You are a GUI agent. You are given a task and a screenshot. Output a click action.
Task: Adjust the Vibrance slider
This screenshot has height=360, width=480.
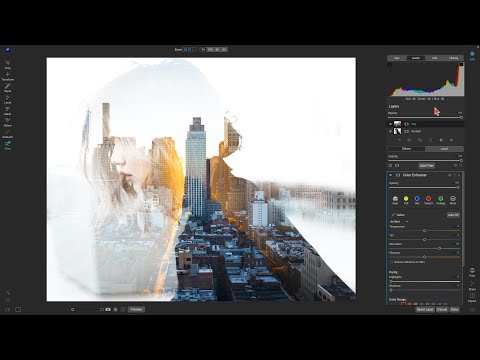[x=424, y=257]
